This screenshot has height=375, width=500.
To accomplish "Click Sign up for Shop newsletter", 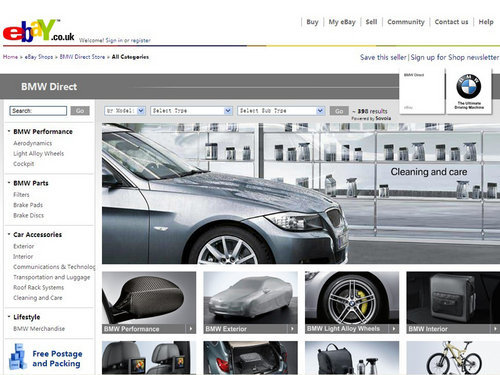I will (455, 57).
